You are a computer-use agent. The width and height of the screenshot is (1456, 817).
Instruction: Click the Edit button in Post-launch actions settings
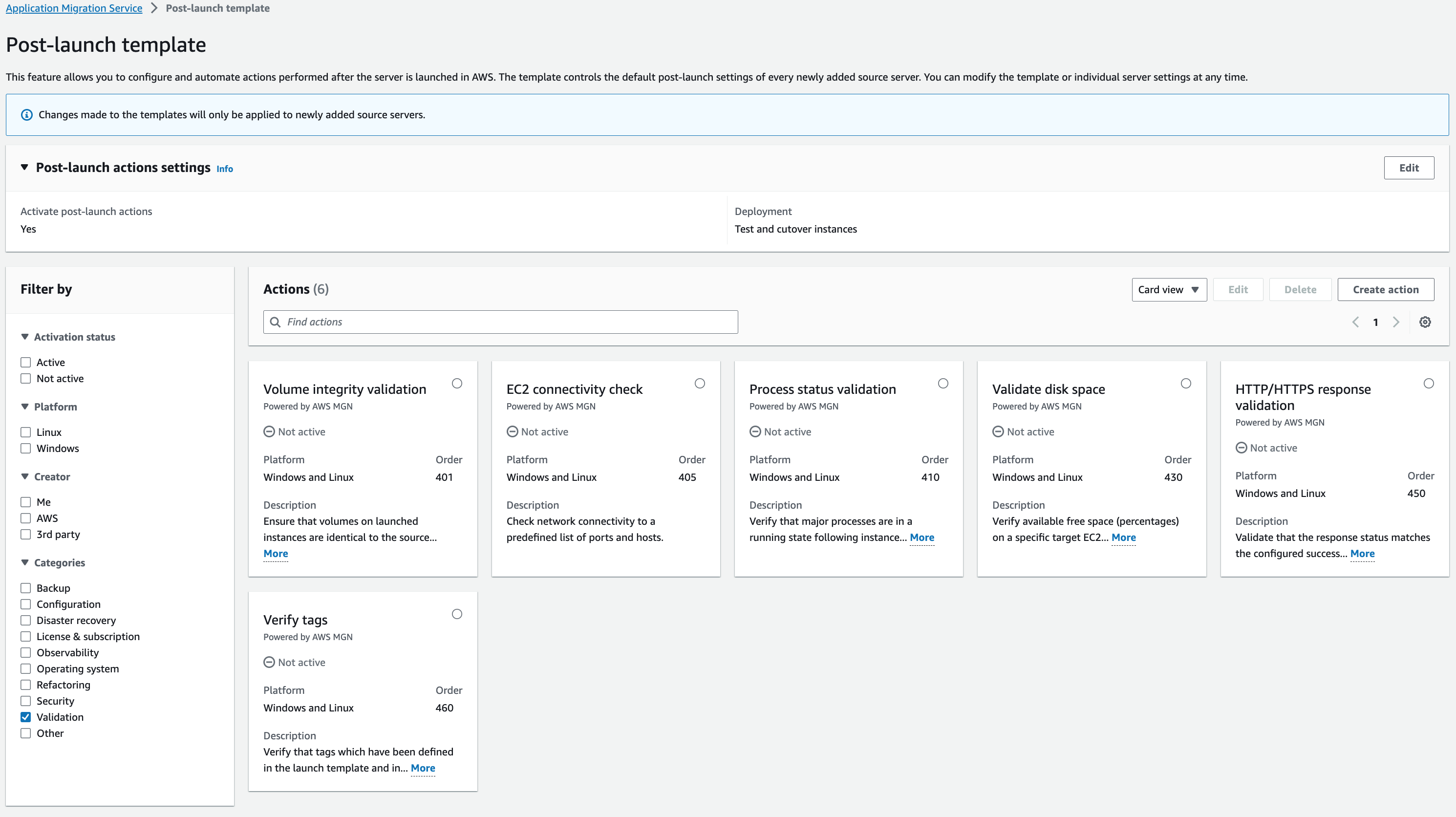(1409, 167)
